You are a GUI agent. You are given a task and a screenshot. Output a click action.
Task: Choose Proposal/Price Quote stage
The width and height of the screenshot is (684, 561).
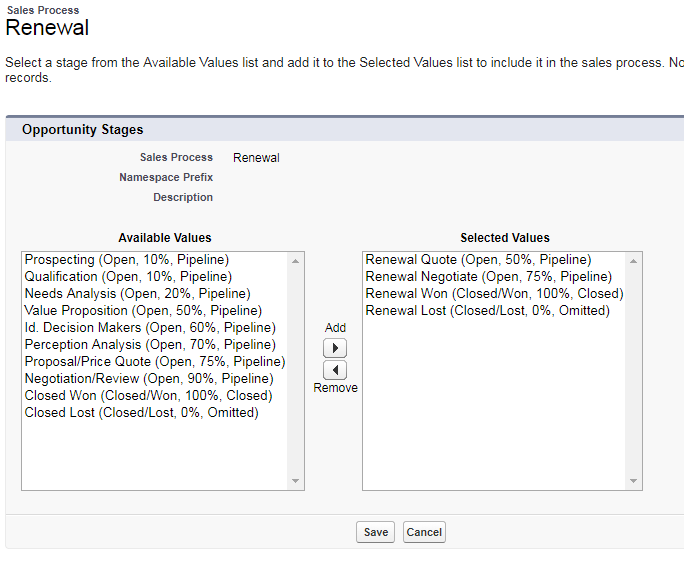[x=155, y=362]
